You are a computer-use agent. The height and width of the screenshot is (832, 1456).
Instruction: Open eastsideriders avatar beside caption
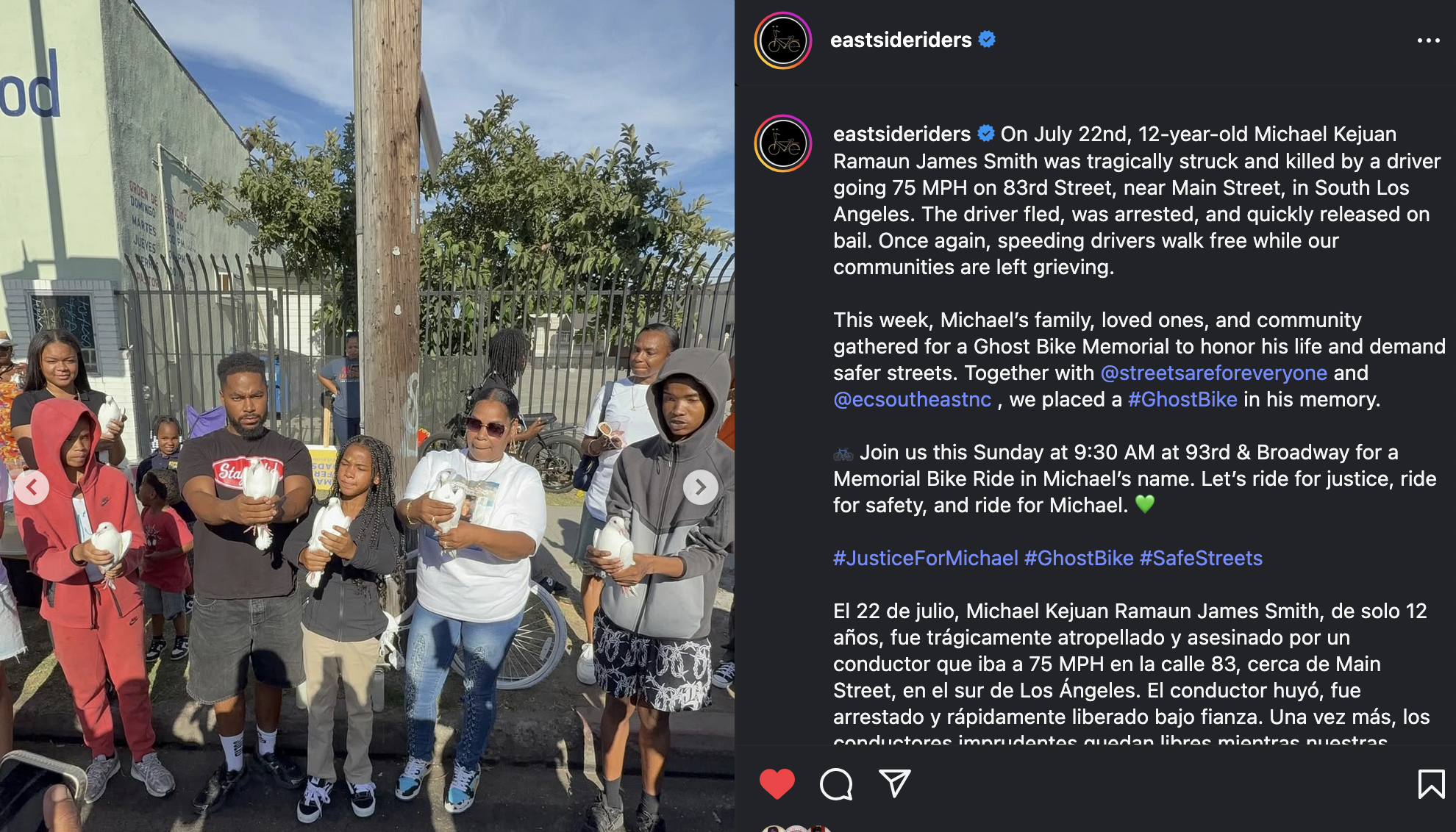click(783, 143)
